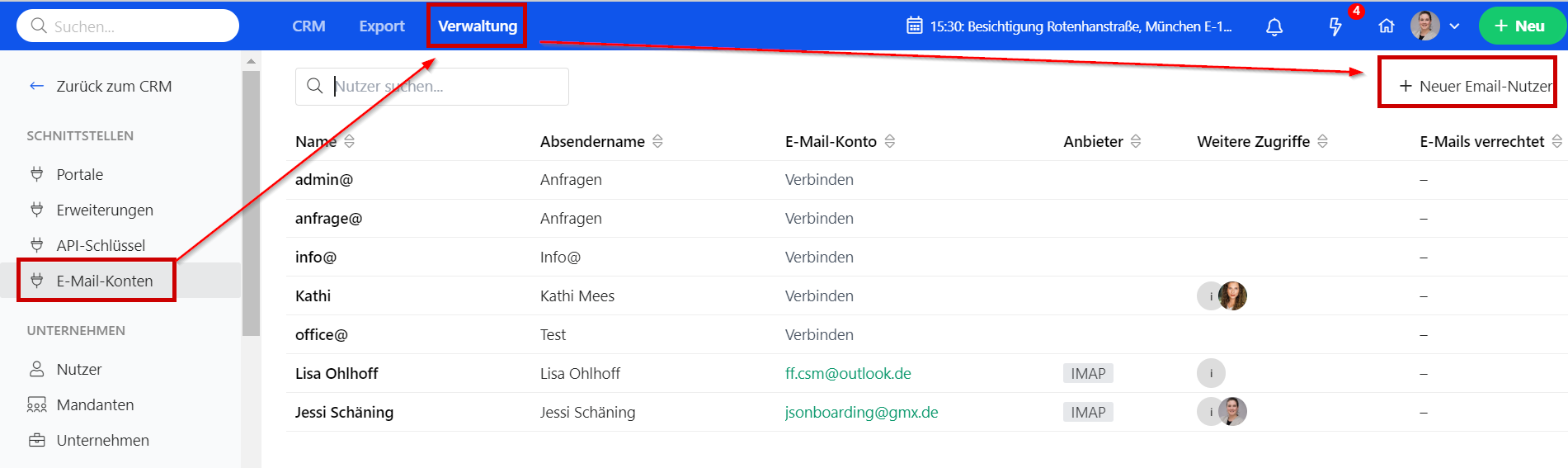Image resolution: width=1568 pixels, height=468 pixels.
Task: Go to the home icon
Action: pyautogui.click(x=1387, y=26)
